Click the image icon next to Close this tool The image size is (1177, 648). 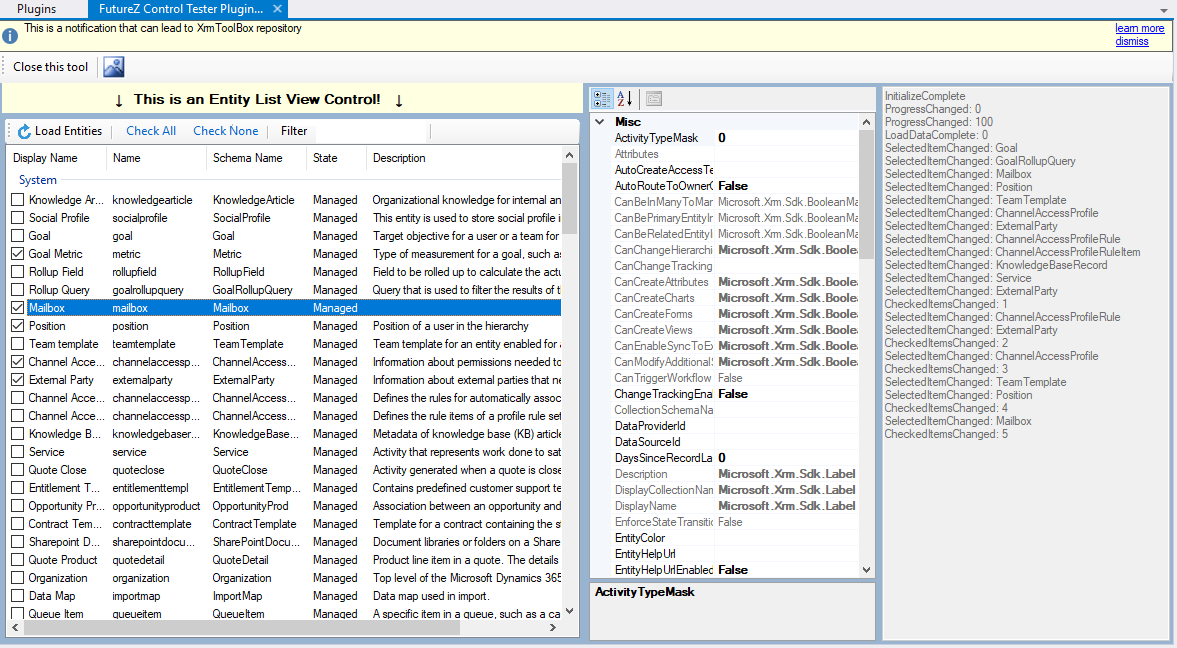113,67
